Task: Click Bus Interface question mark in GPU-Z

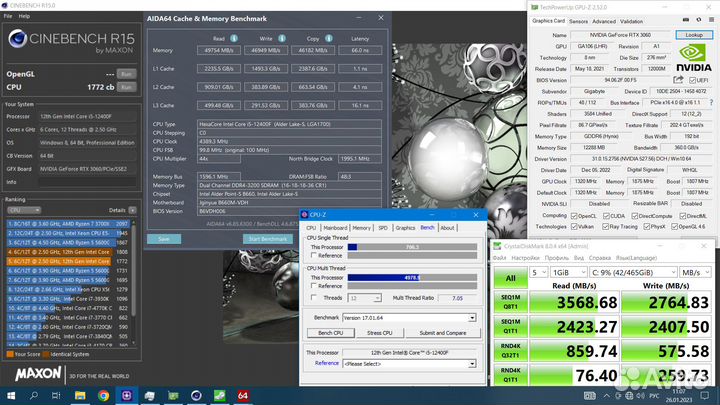Action: (711, 102)
